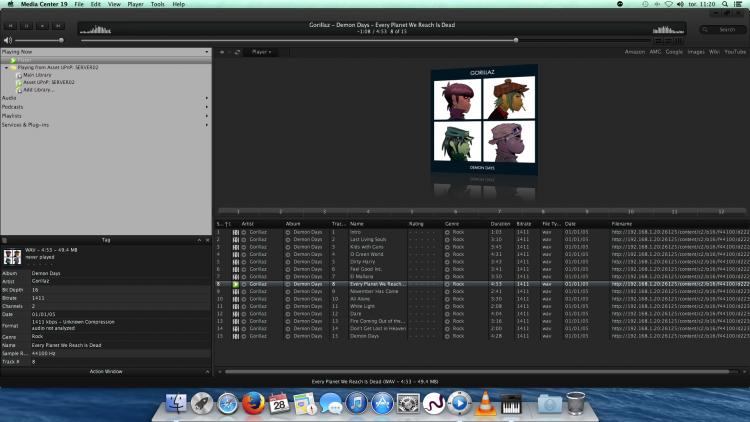
Task: Click the playback seek bar handle
Action: coord(516,40)
